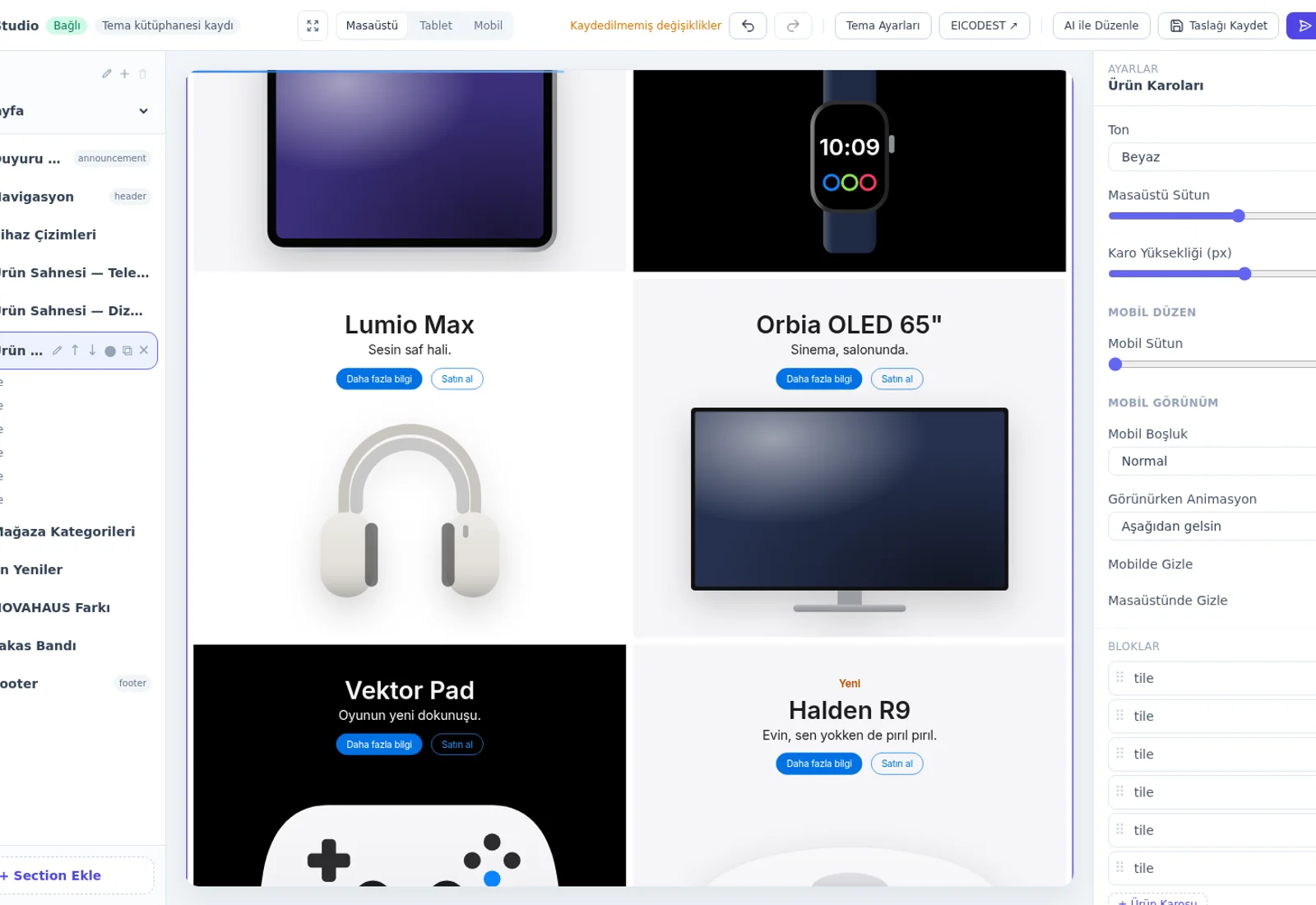The height and width of the screenshot is (905, 1316).
Task: Open the Ton dropdown showing Beyaz
Action: 1212,157
